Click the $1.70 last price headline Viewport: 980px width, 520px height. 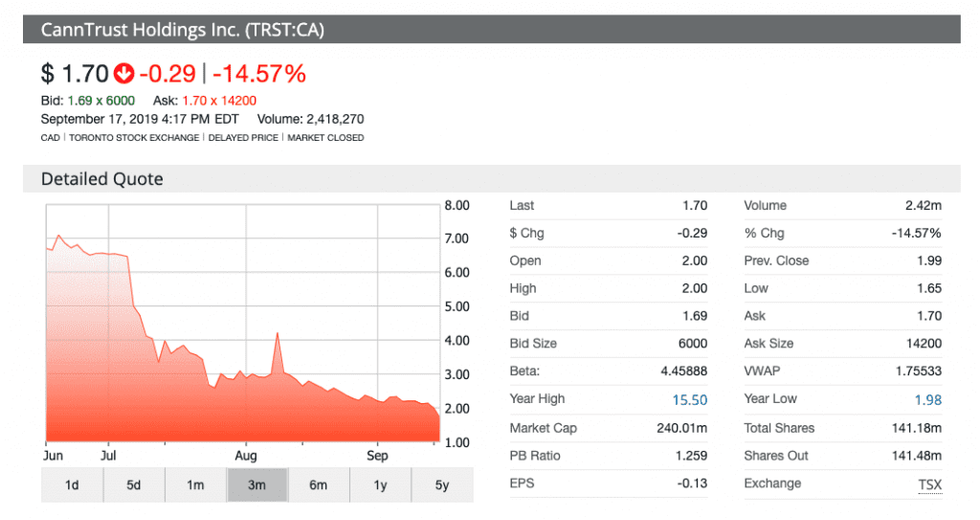[x=73, y=73]
